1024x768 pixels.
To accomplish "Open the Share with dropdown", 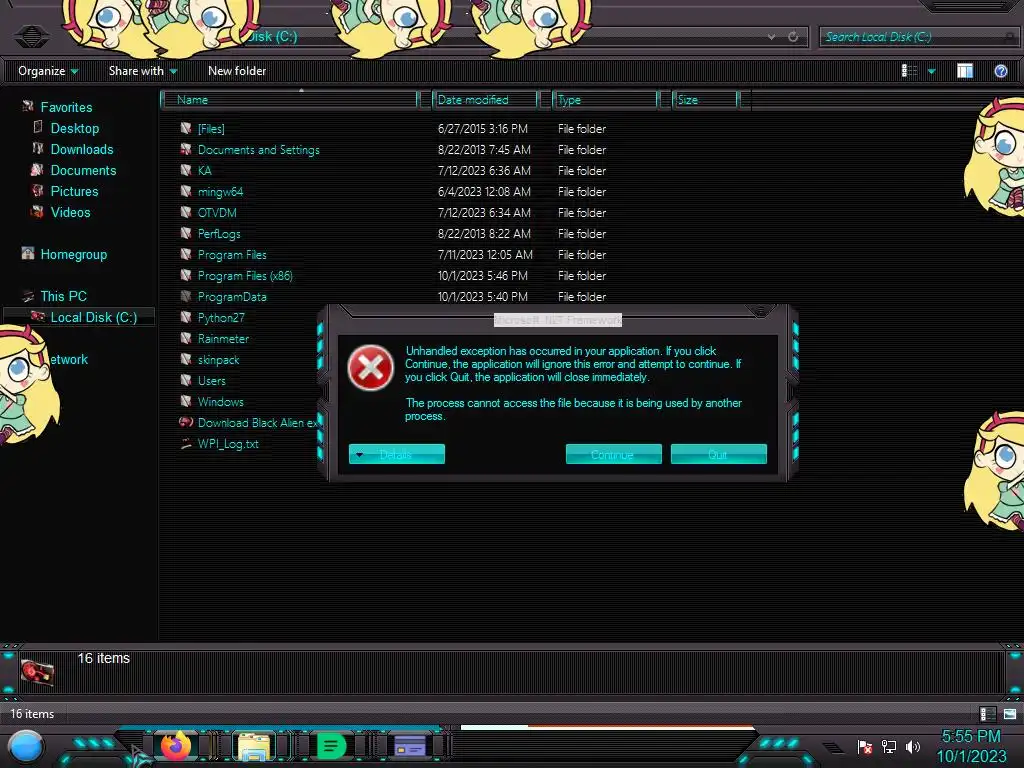I will pos(142,71).
